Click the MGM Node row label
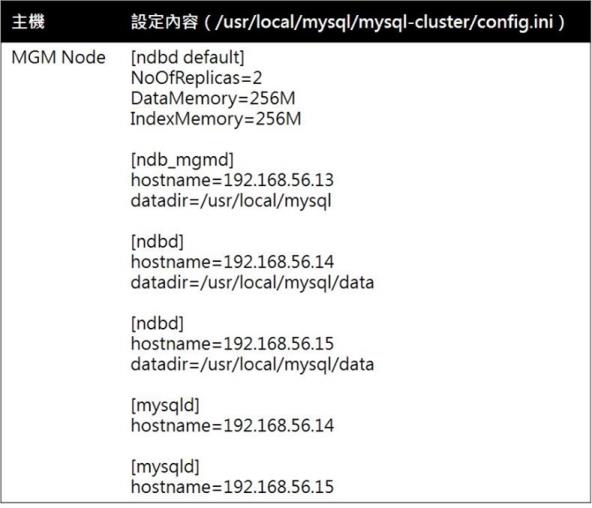The image size is (592, 508). pos(59,57)
